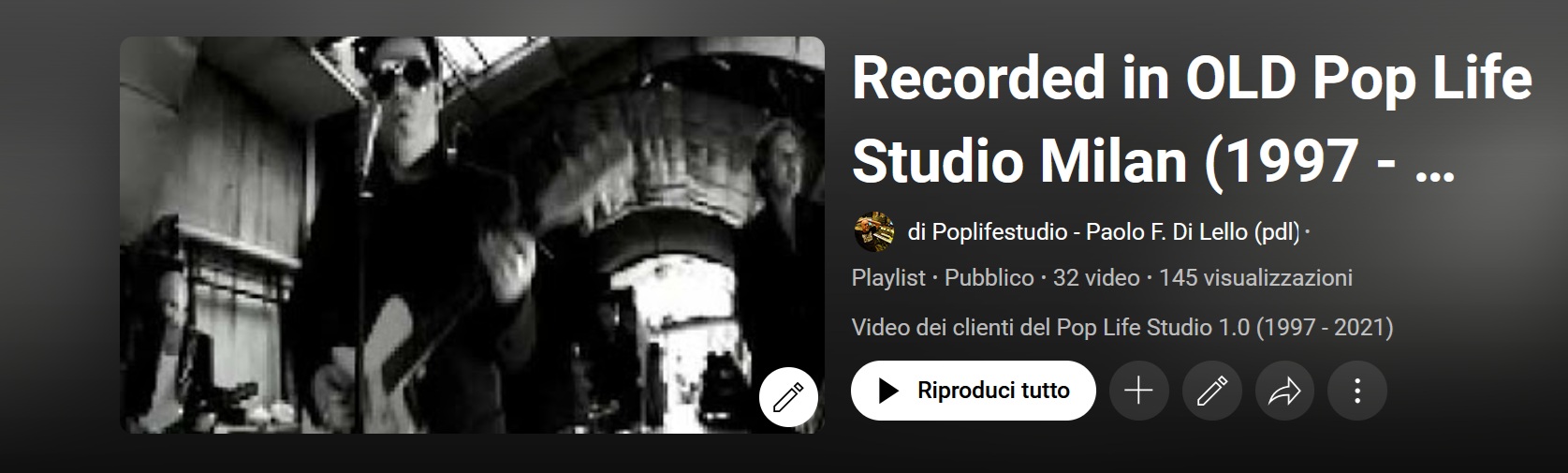Click the pencil icon on the playlist thumbnail
The image size is (1568, 473).
tap(788, 397)
